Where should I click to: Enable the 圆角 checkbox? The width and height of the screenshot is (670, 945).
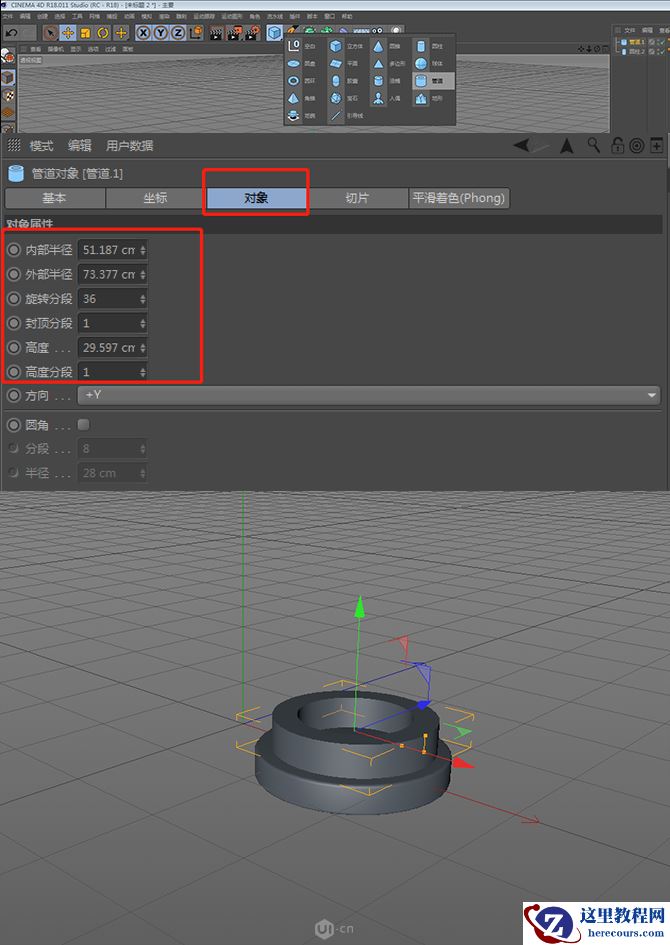(x=84, y=424)
